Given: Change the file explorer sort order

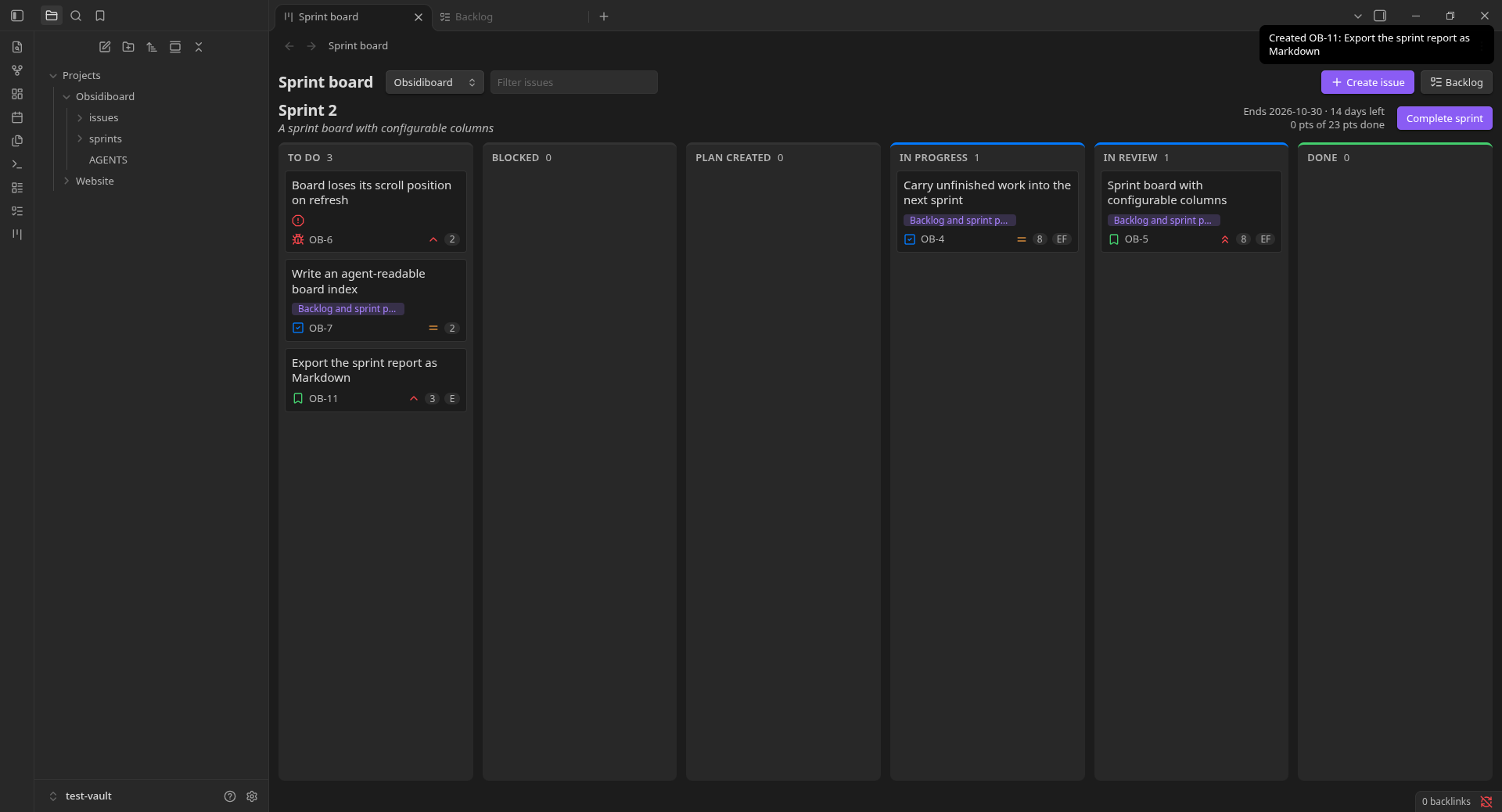Looking at the screenshot, I should (152, 47).
